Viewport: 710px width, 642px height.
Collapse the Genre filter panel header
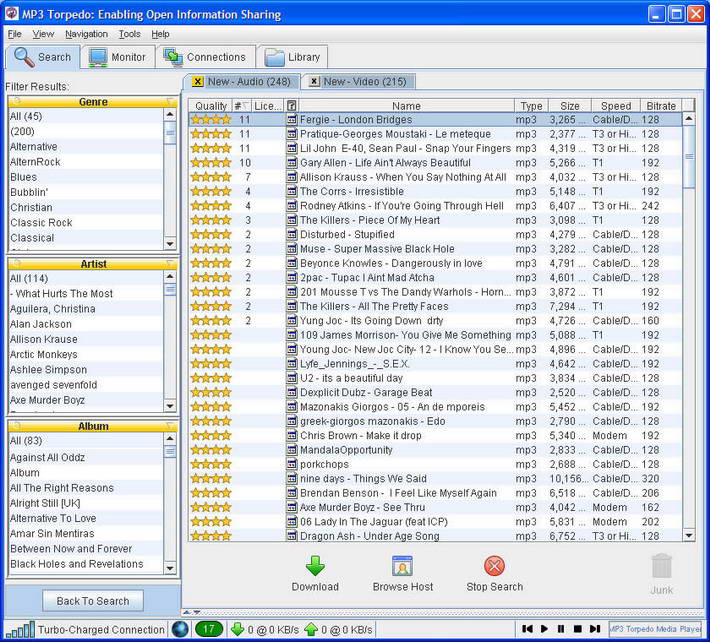coord(93,102)
